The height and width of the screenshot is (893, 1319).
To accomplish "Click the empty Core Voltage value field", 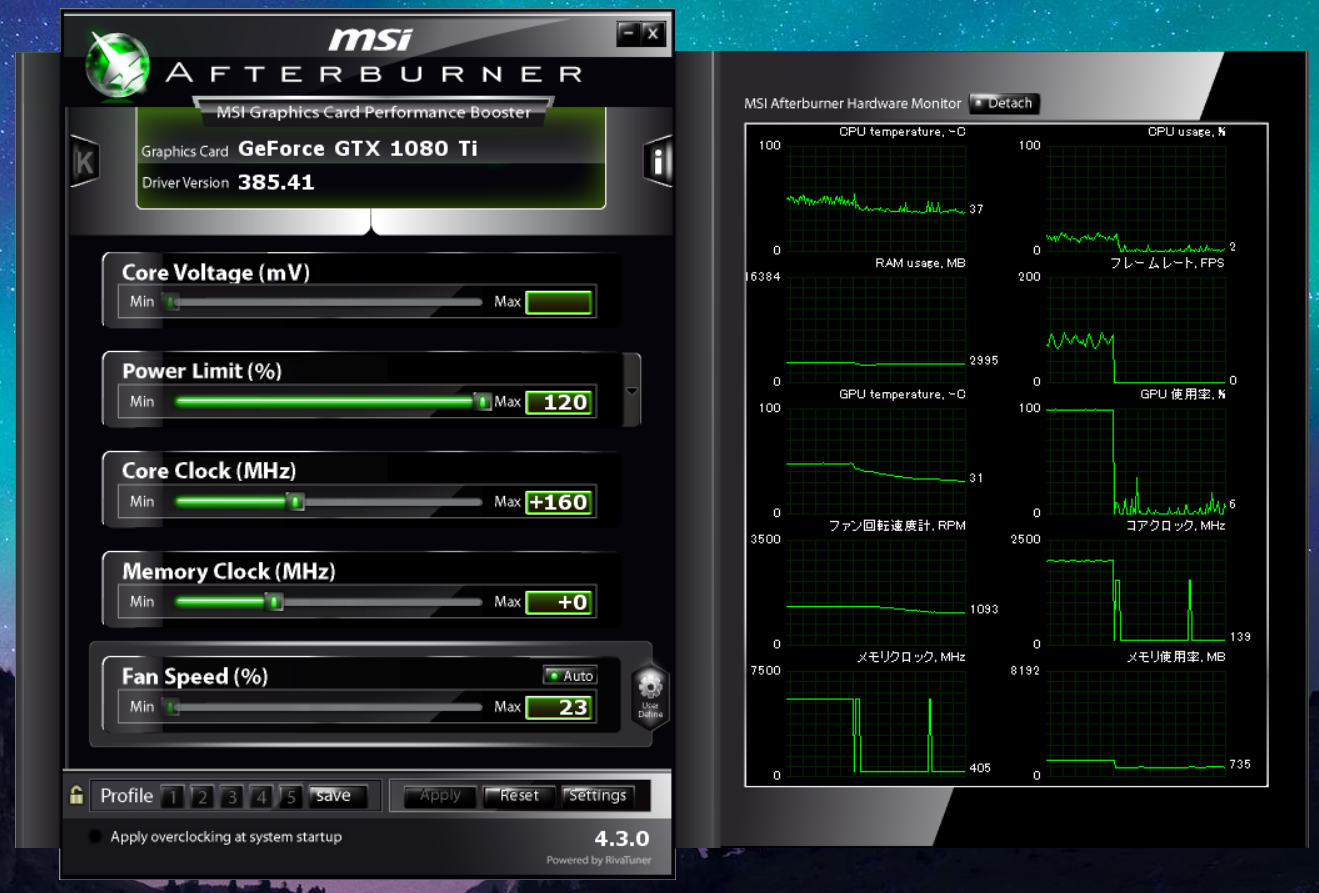I will click(x=559, y=302).
